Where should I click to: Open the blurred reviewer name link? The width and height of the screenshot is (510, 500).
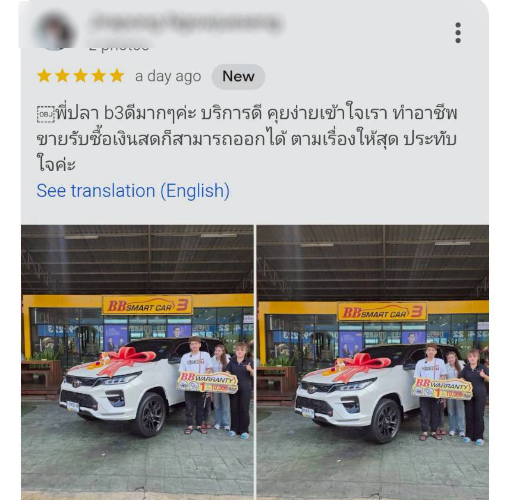click(x=186, y=23)
